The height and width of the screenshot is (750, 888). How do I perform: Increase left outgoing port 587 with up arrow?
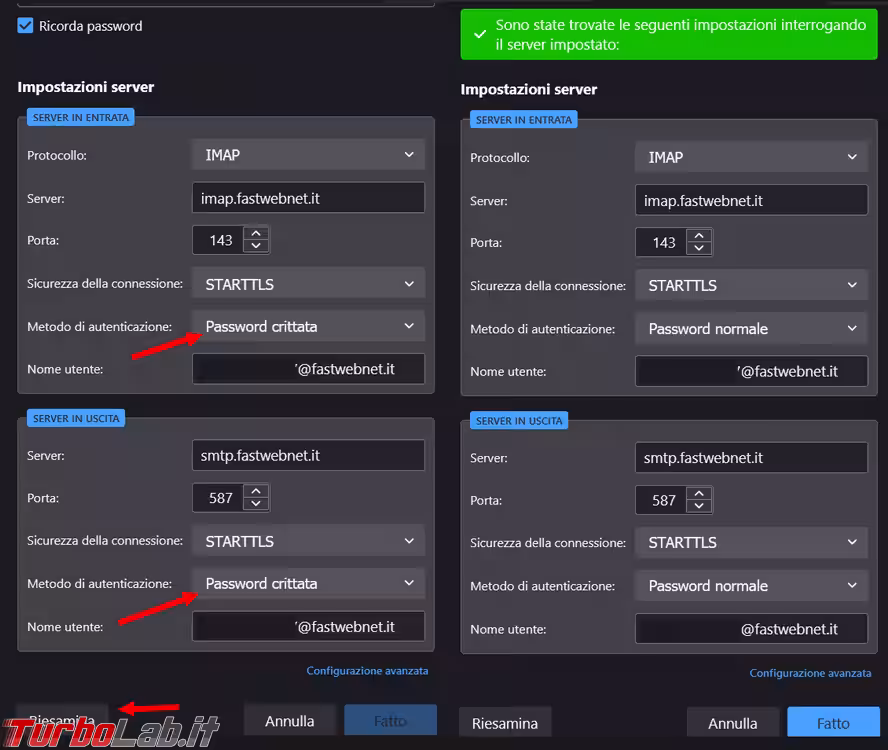point(257,491)
